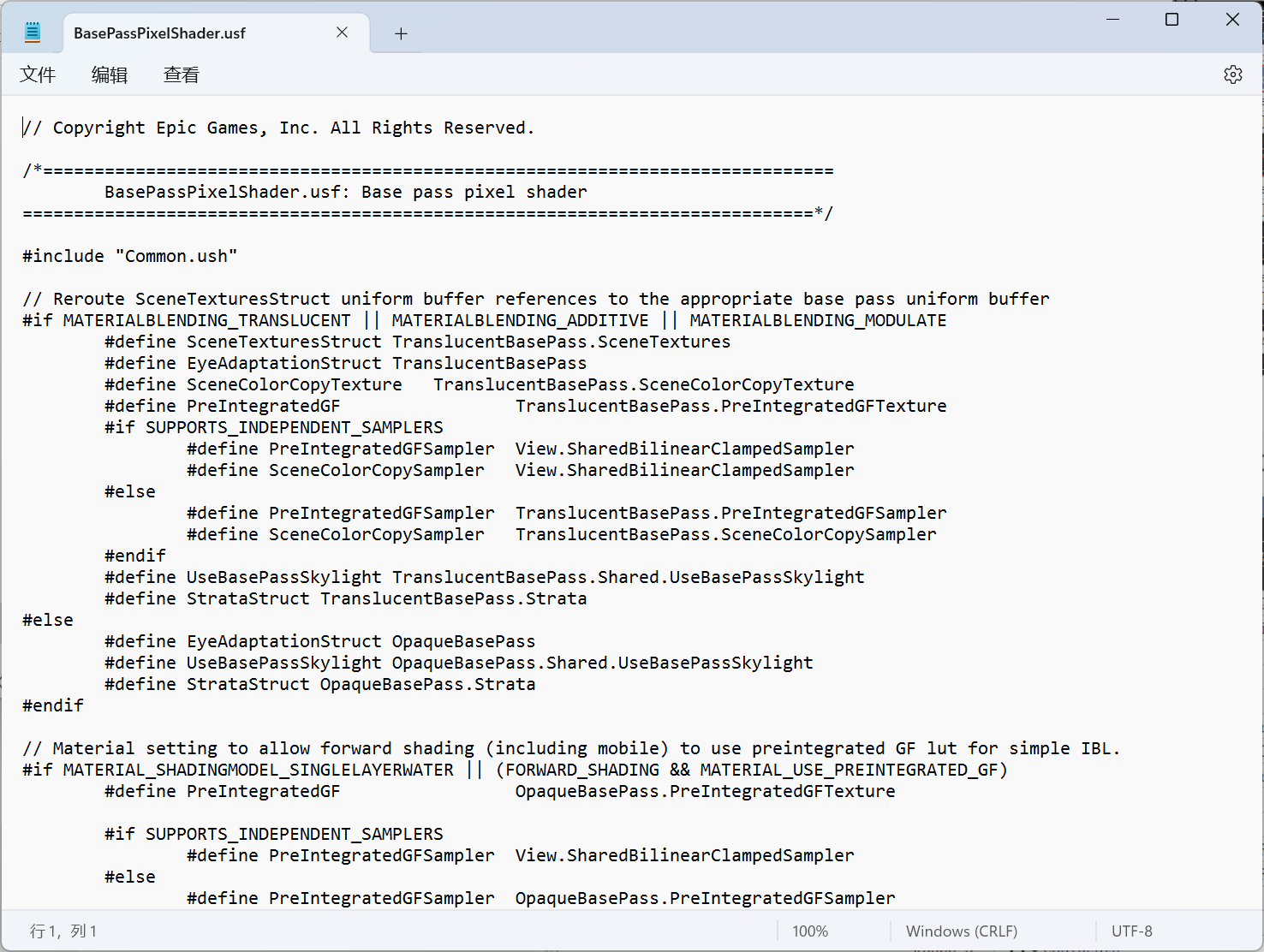Image resolution: width=1264 pixels, height=952 pixels.
Task: Open the settings gear icon
Action: click(x=1232, y=74)
